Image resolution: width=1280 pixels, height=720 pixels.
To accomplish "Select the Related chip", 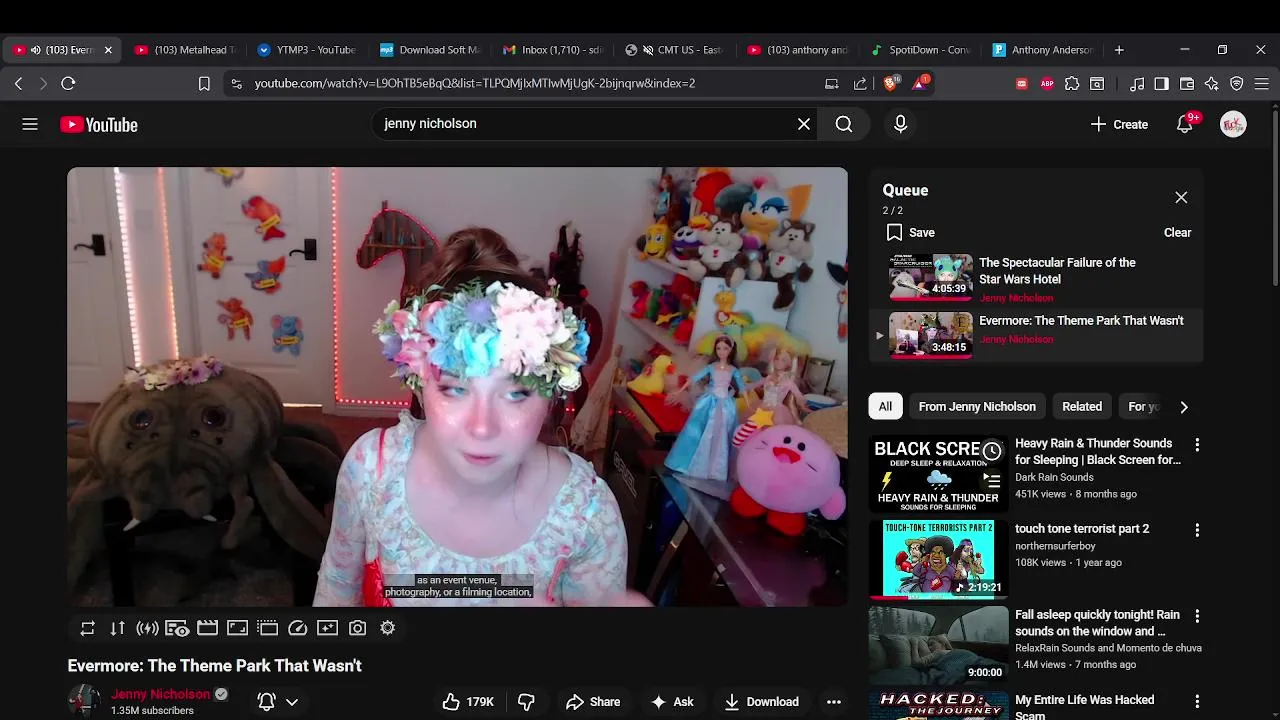I will [x=1082, y=407].
